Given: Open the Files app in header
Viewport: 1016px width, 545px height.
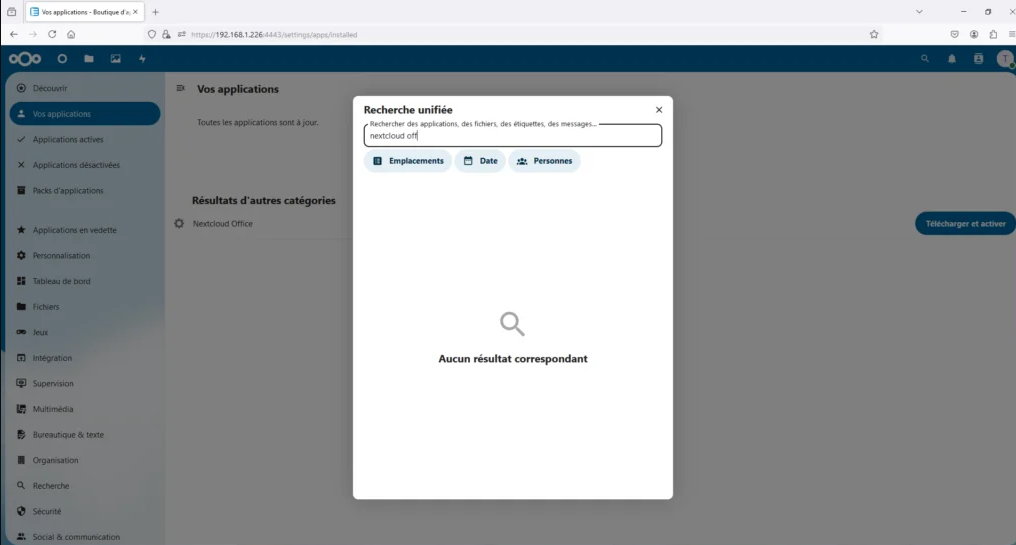Looking at the screenshot, I should [89, 59].
